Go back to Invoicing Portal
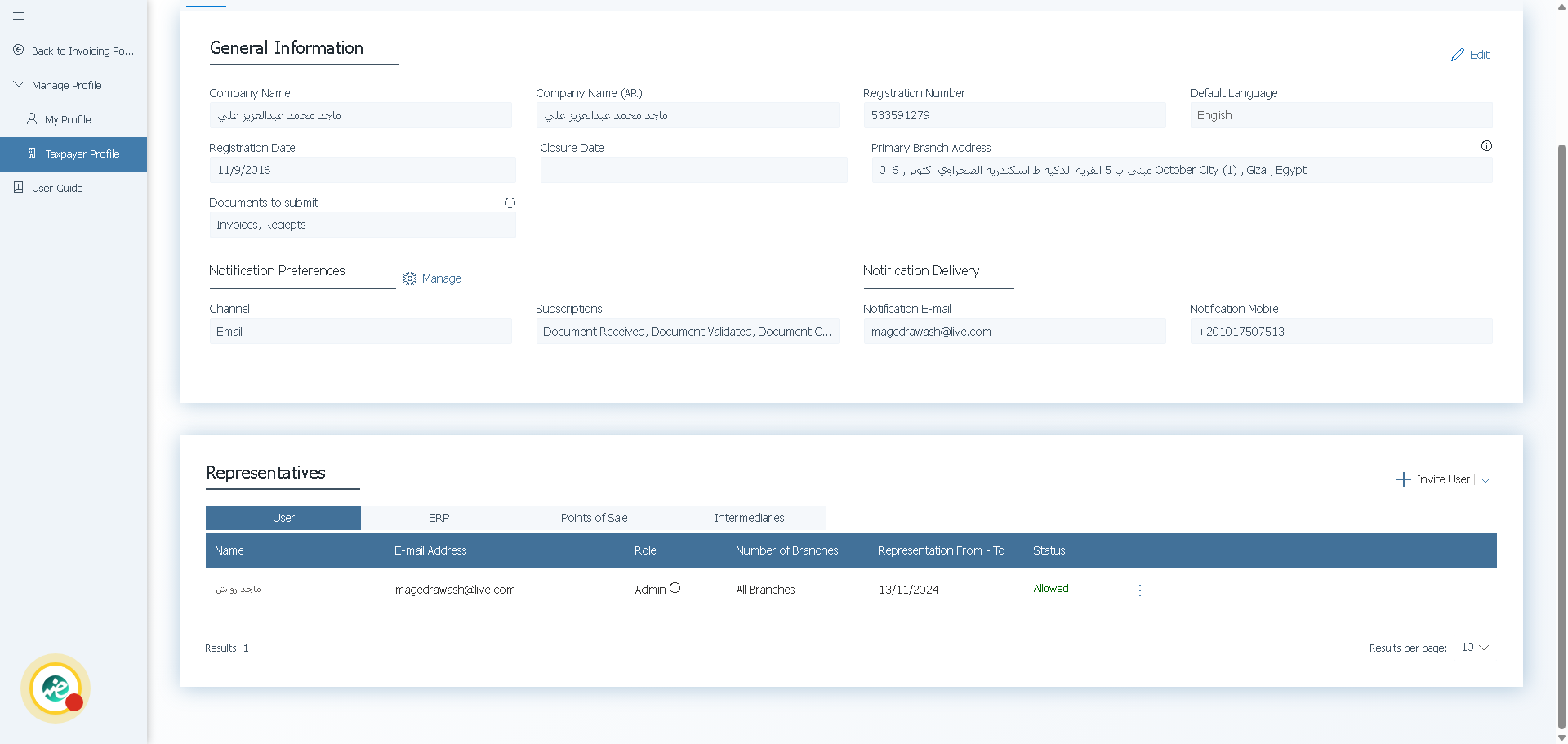Screen dimensions: 1568x744 73,51
